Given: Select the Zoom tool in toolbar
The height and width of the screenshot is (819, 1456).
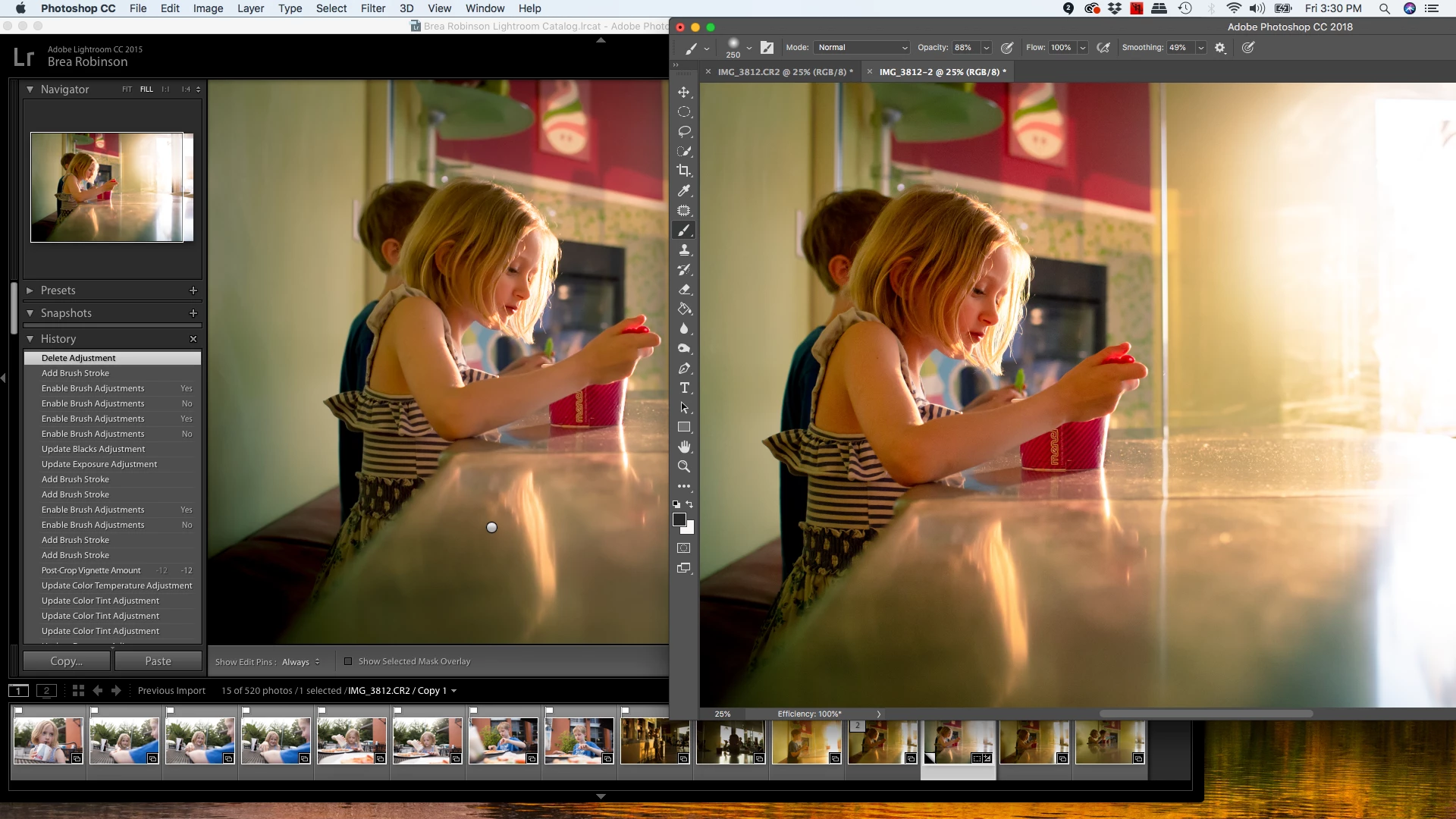Looking at the screenshot, I should point(684,466).
